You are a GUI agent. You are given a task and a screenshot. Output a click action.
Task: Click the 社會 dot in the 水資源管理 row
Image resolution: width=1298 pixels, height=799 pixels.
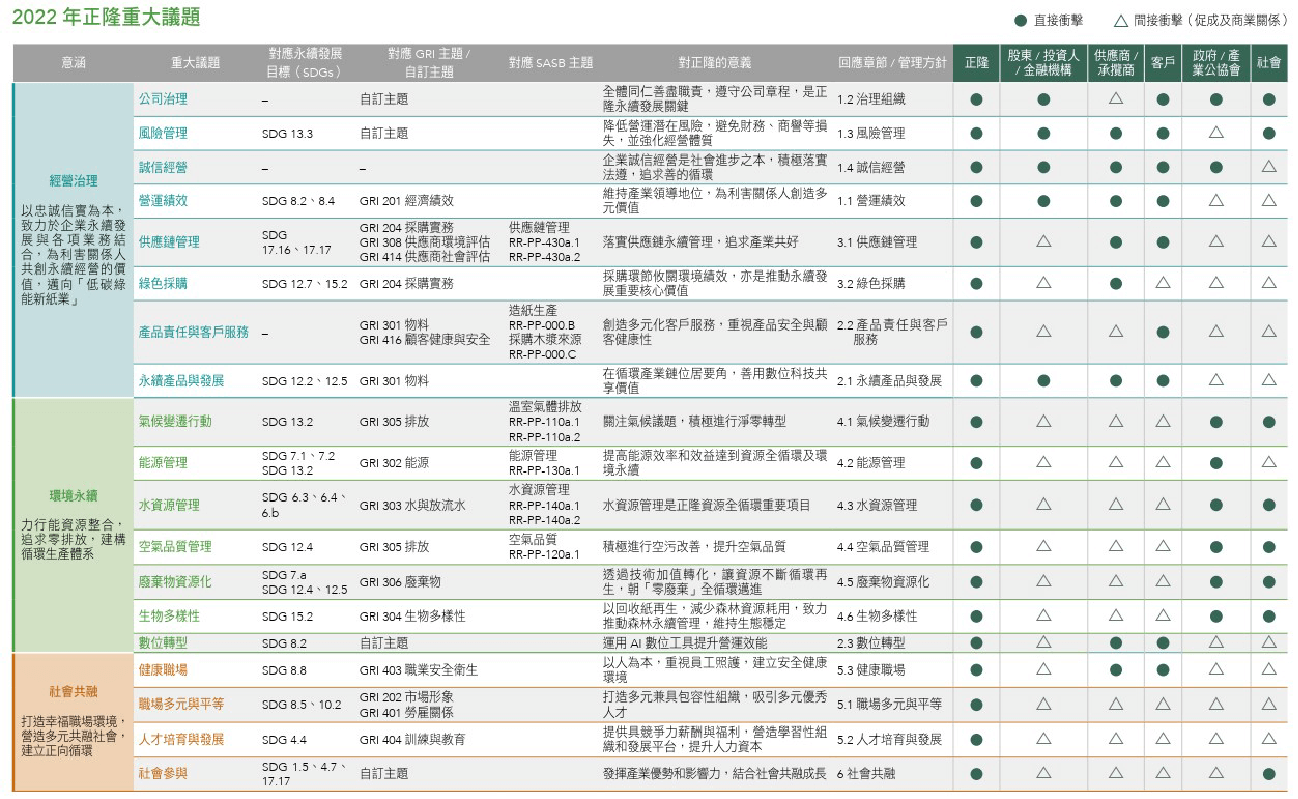tap(1269, 505)
